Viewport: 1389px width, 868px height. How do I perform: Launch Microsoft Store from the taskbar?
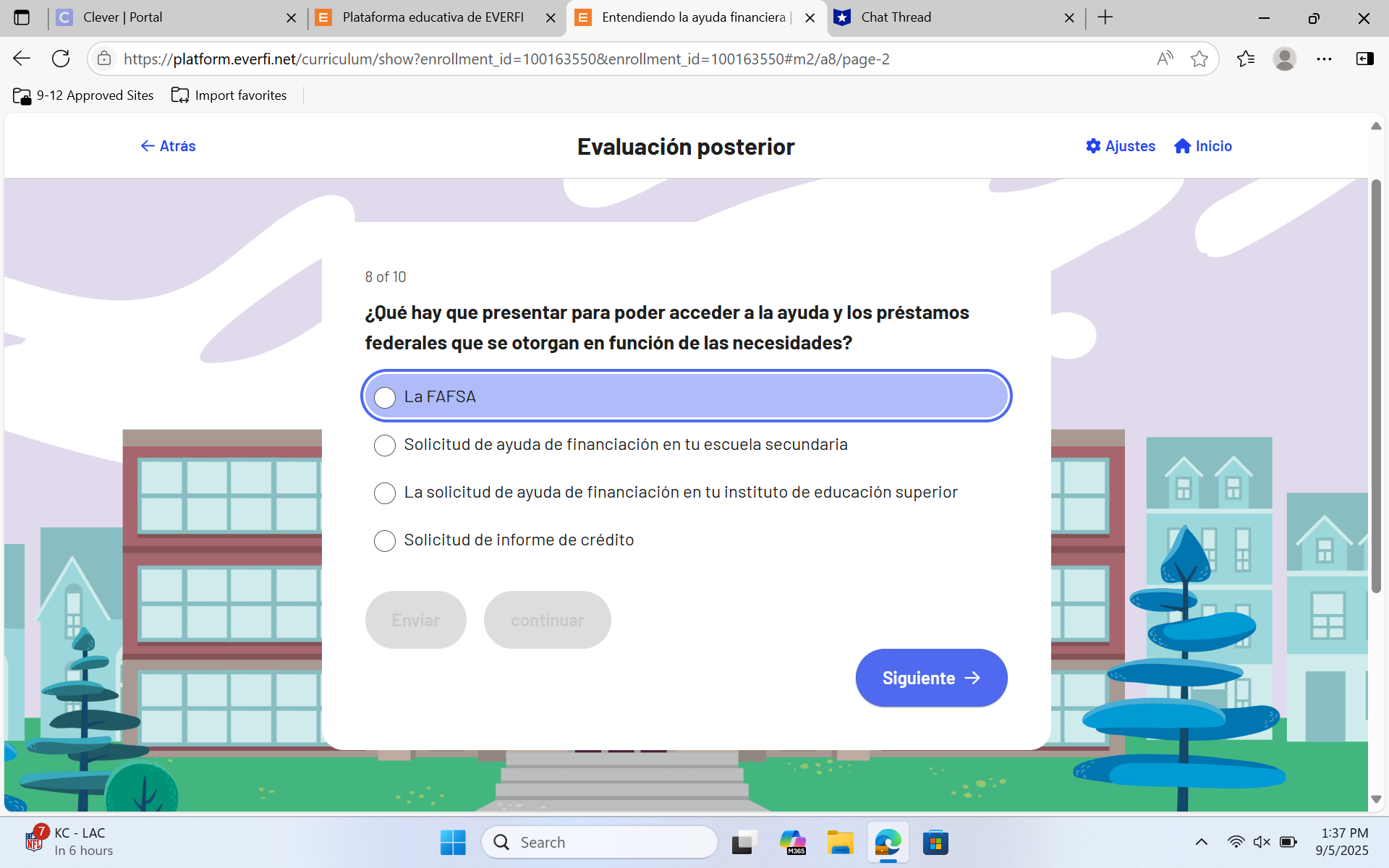click(935, 842)
